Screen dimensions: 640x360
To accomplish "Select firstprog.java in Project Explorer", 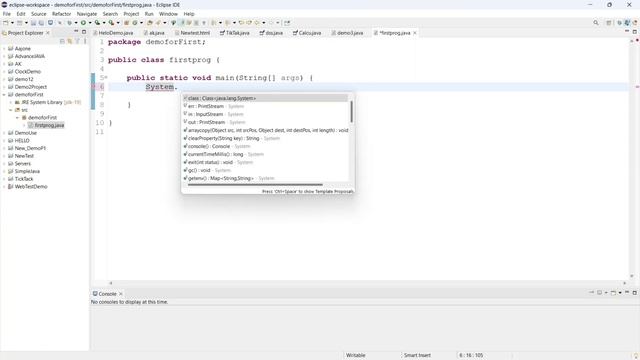I will 46,125.
